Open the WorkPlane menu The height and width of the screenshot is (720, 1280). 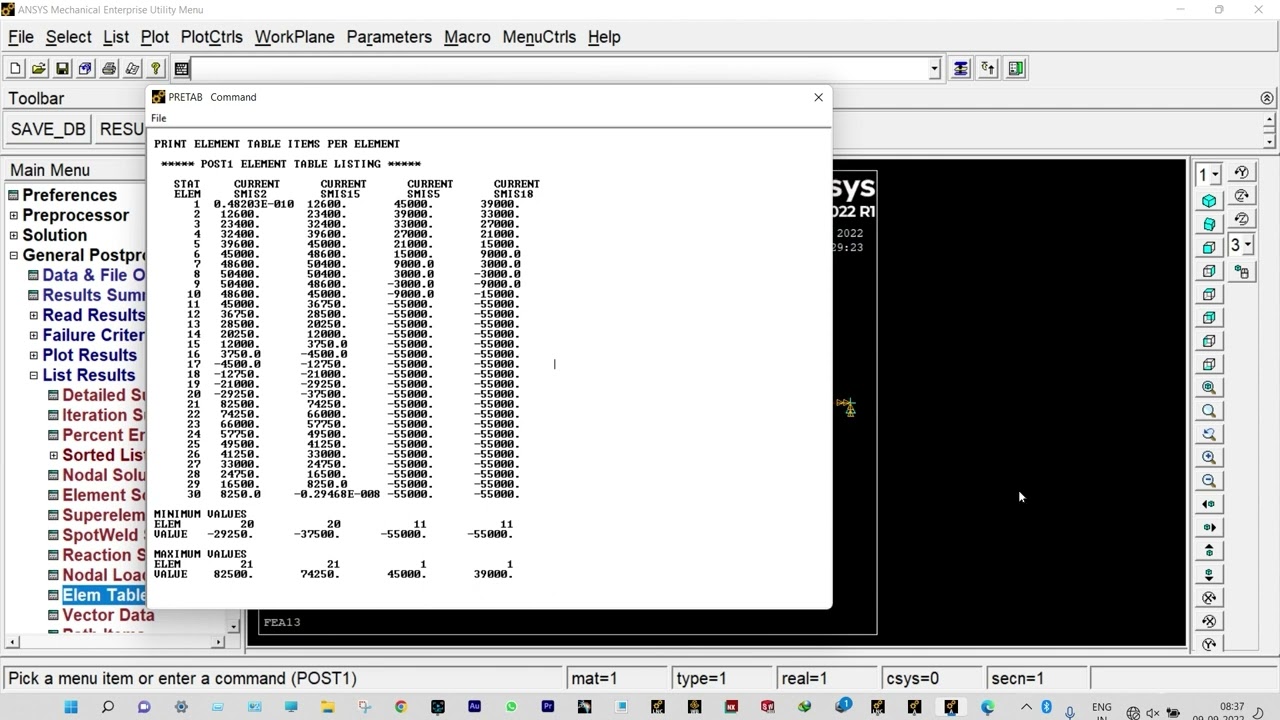(295, 37)
